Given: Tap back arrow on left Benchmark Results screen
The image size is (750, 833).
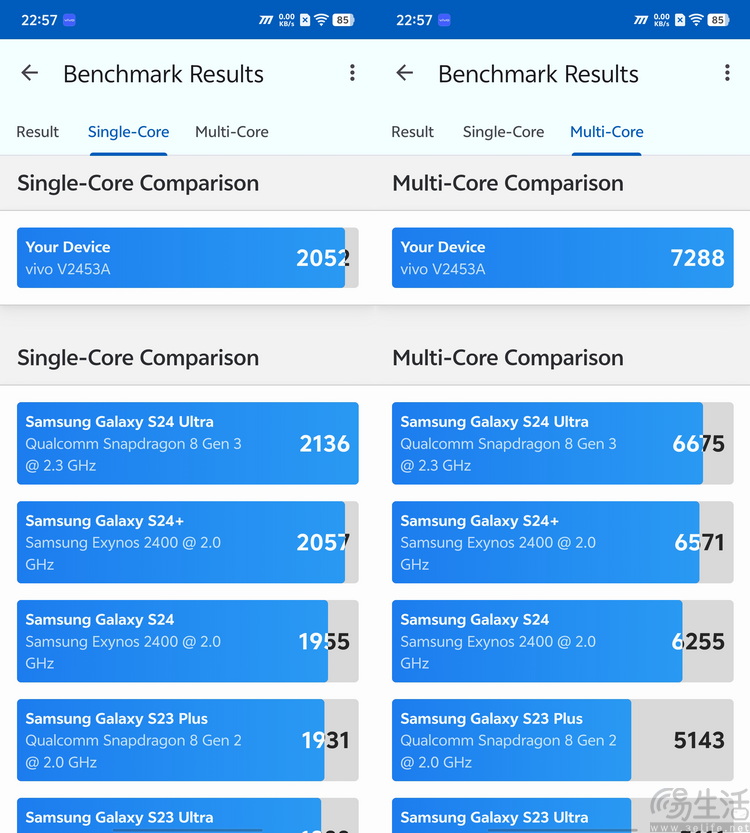Looking at the screenshot, I should coord(30,73).
